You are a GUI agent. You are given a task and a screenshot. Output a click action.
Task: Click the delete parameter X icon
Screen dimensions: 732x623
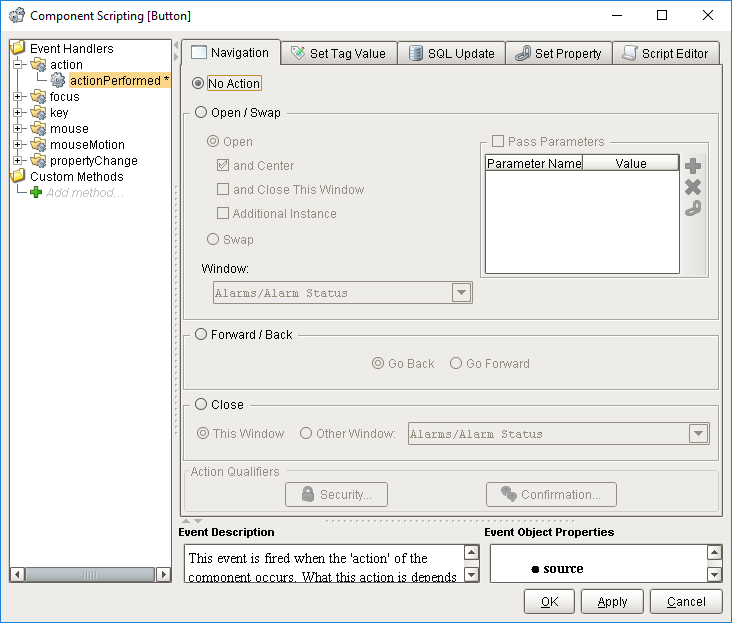(693, 187)
